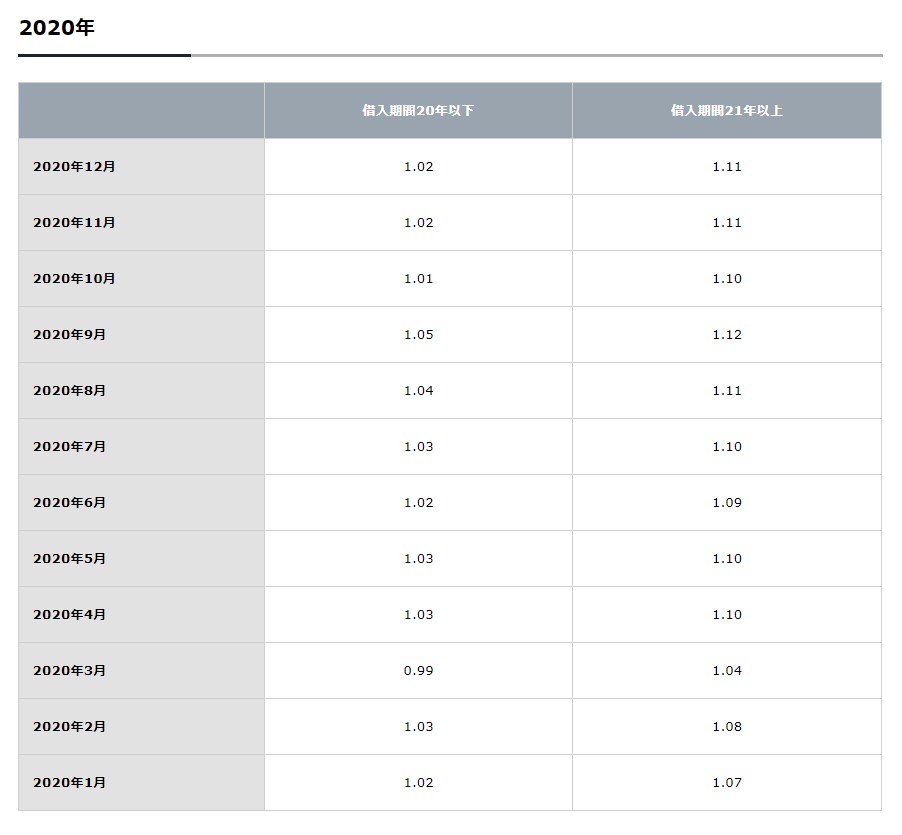Click the 2020年12月 row label
Screen dimensions: 902x835
tap(74, 167)
